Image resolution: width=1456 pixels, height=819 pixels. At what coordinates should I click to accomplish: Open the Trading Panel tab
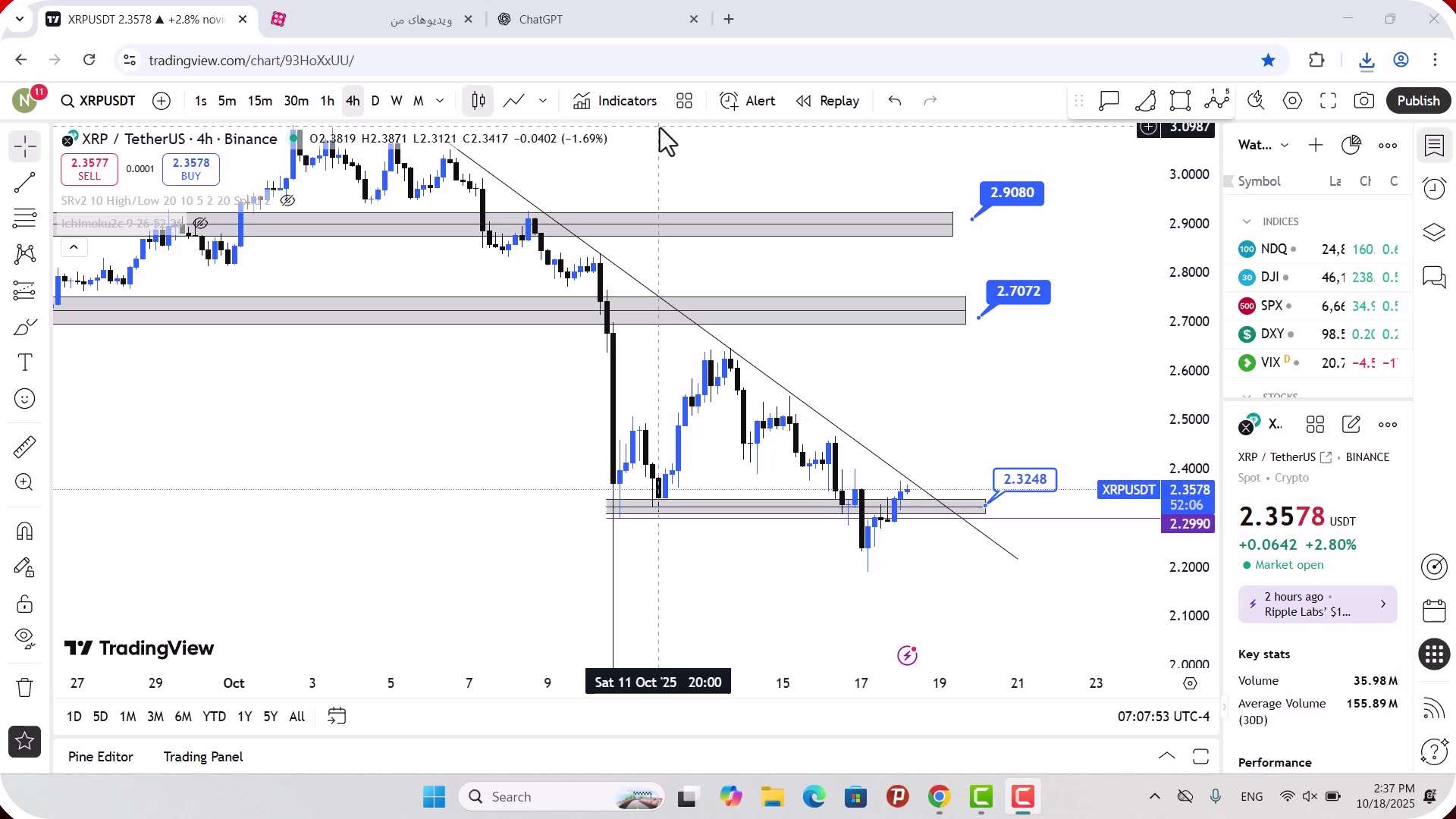(x=203, y=757)
